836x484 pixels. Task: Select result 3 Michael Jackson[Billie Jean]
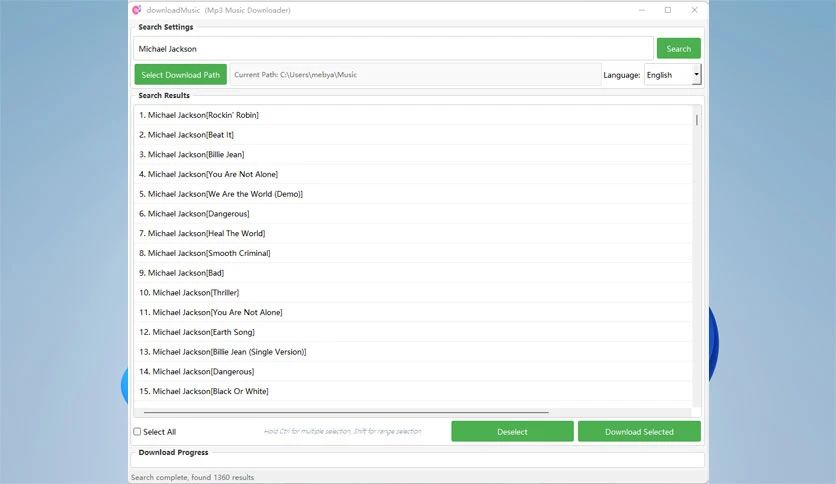point(413,154)
